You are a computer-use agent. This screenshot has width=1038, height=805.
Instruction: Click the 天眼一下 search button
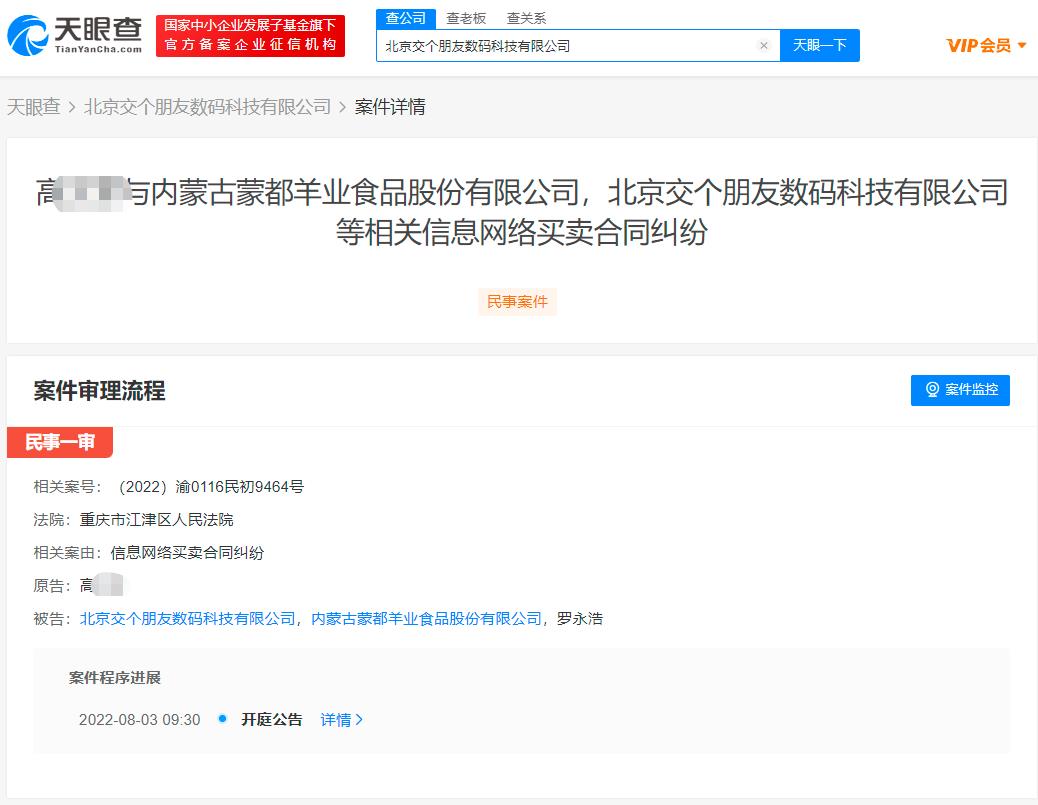(820, 46)
